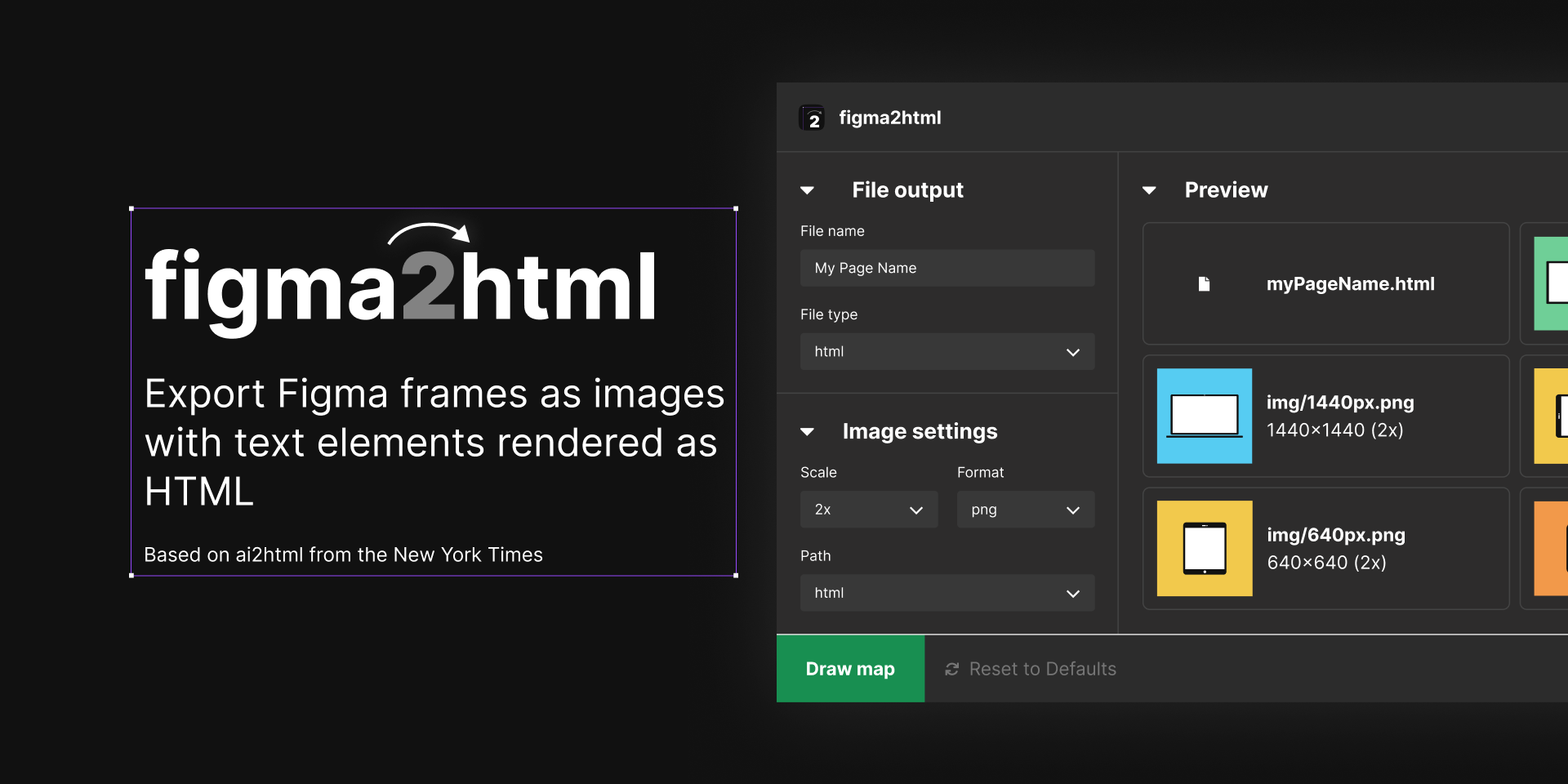This screenshot has width=1568, height=784.
Task: Click the 'Export Figma frames as images' description
Action: pos(434,442)
